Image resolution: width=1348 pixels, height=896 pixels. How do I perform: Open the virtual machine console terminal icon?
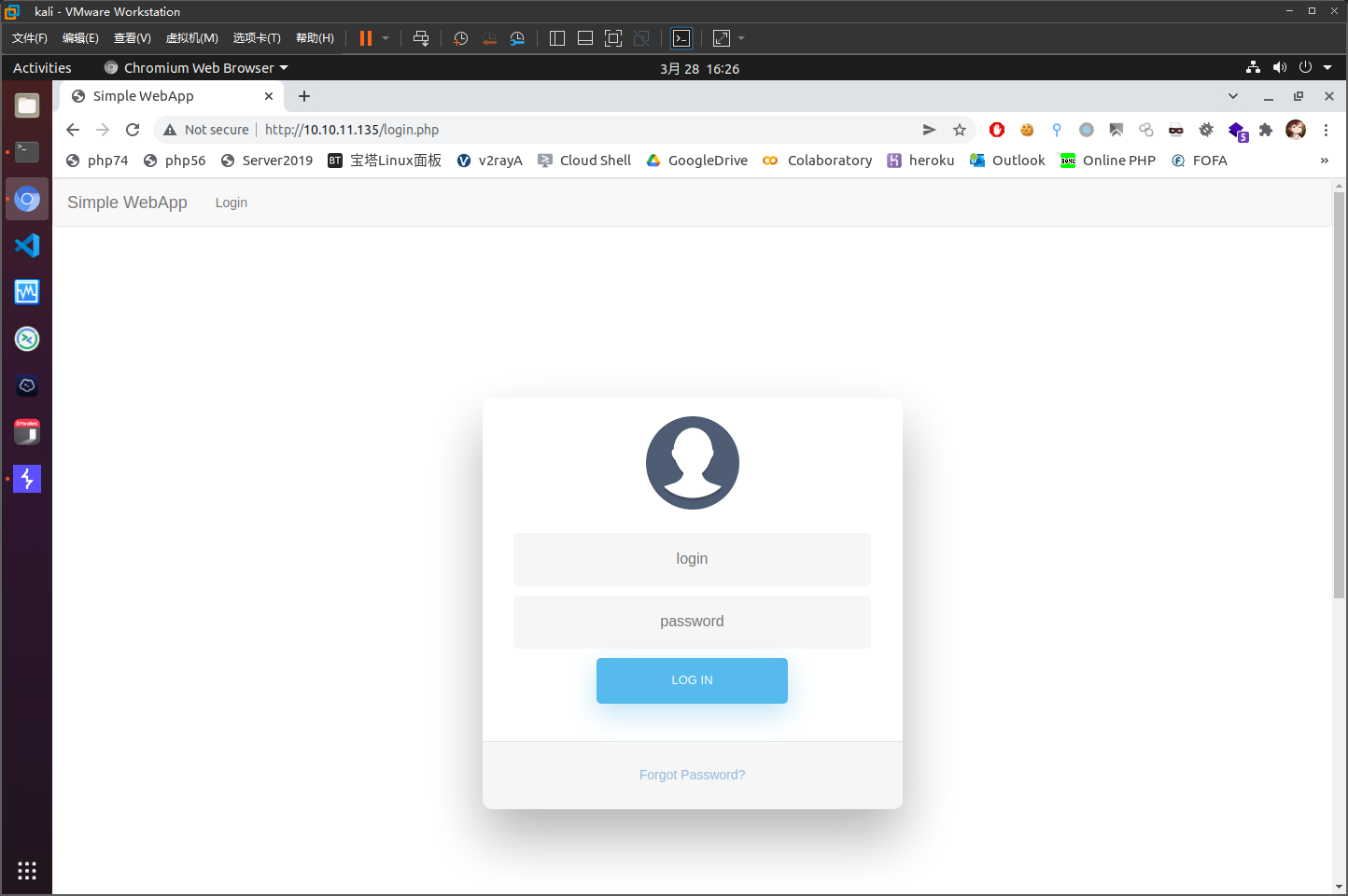[x=681, y=38]
